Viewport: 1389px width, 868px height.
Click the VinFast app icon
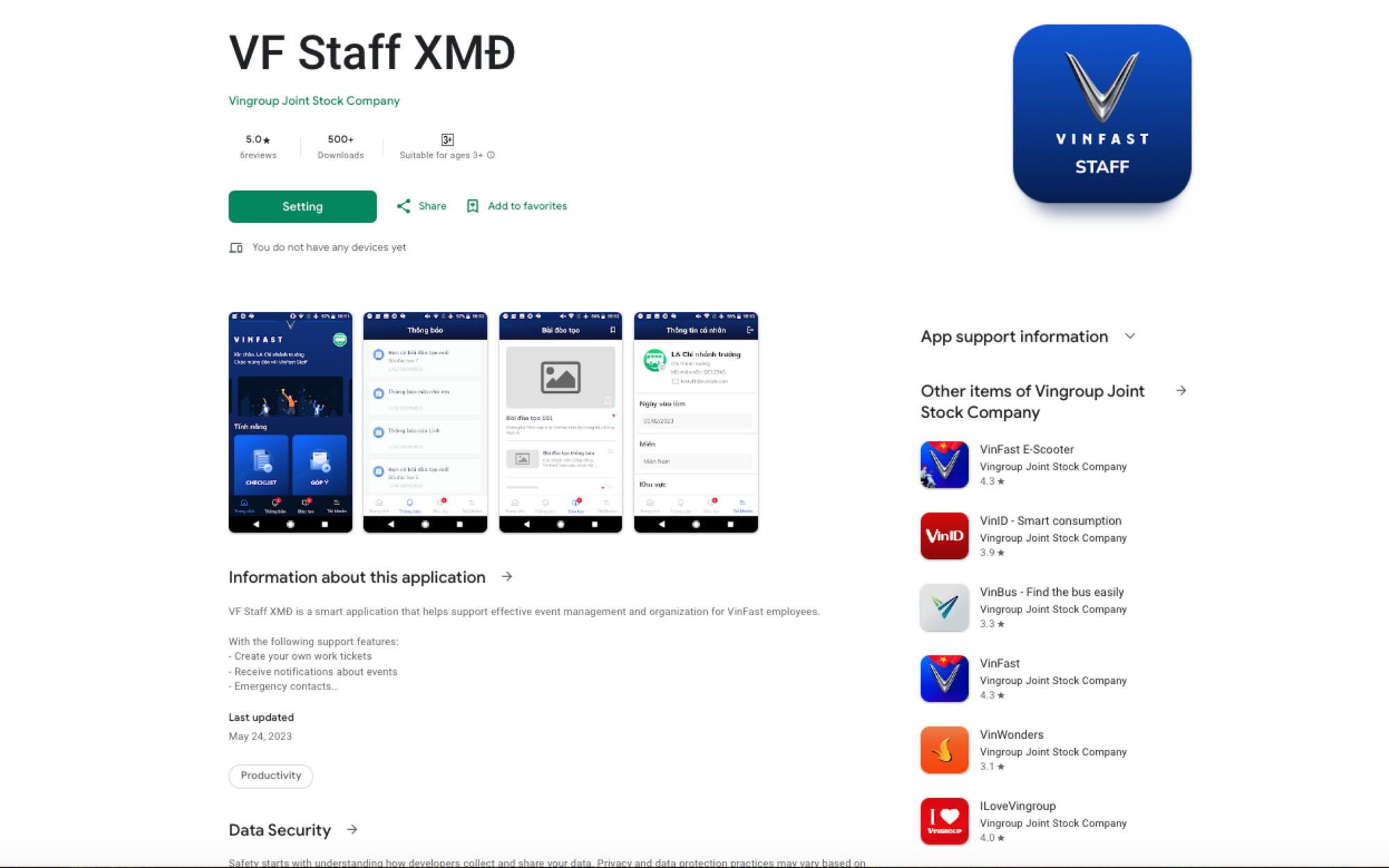click(x=943, y=678)
